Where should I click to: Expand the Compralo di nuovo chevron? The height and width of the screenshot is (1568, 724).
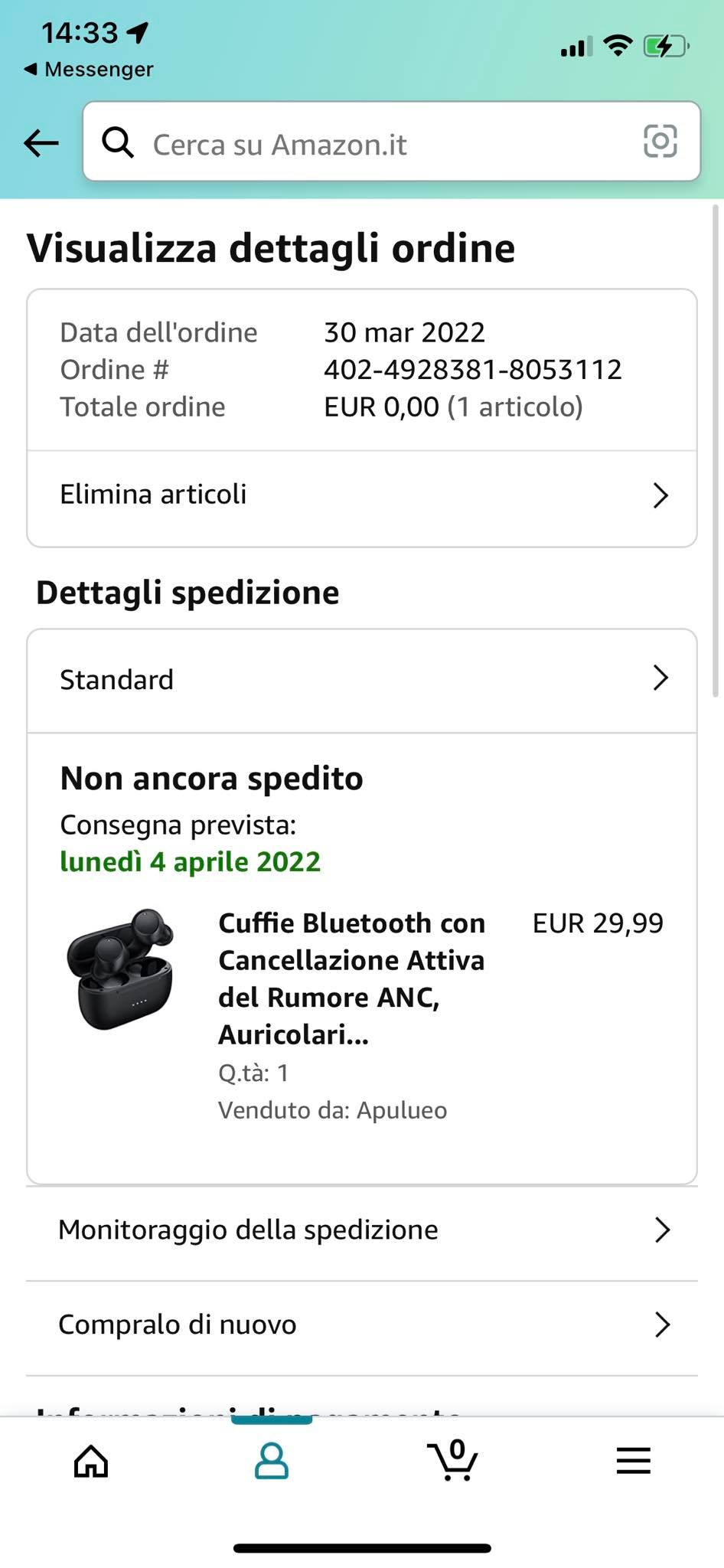point(663,1325)
